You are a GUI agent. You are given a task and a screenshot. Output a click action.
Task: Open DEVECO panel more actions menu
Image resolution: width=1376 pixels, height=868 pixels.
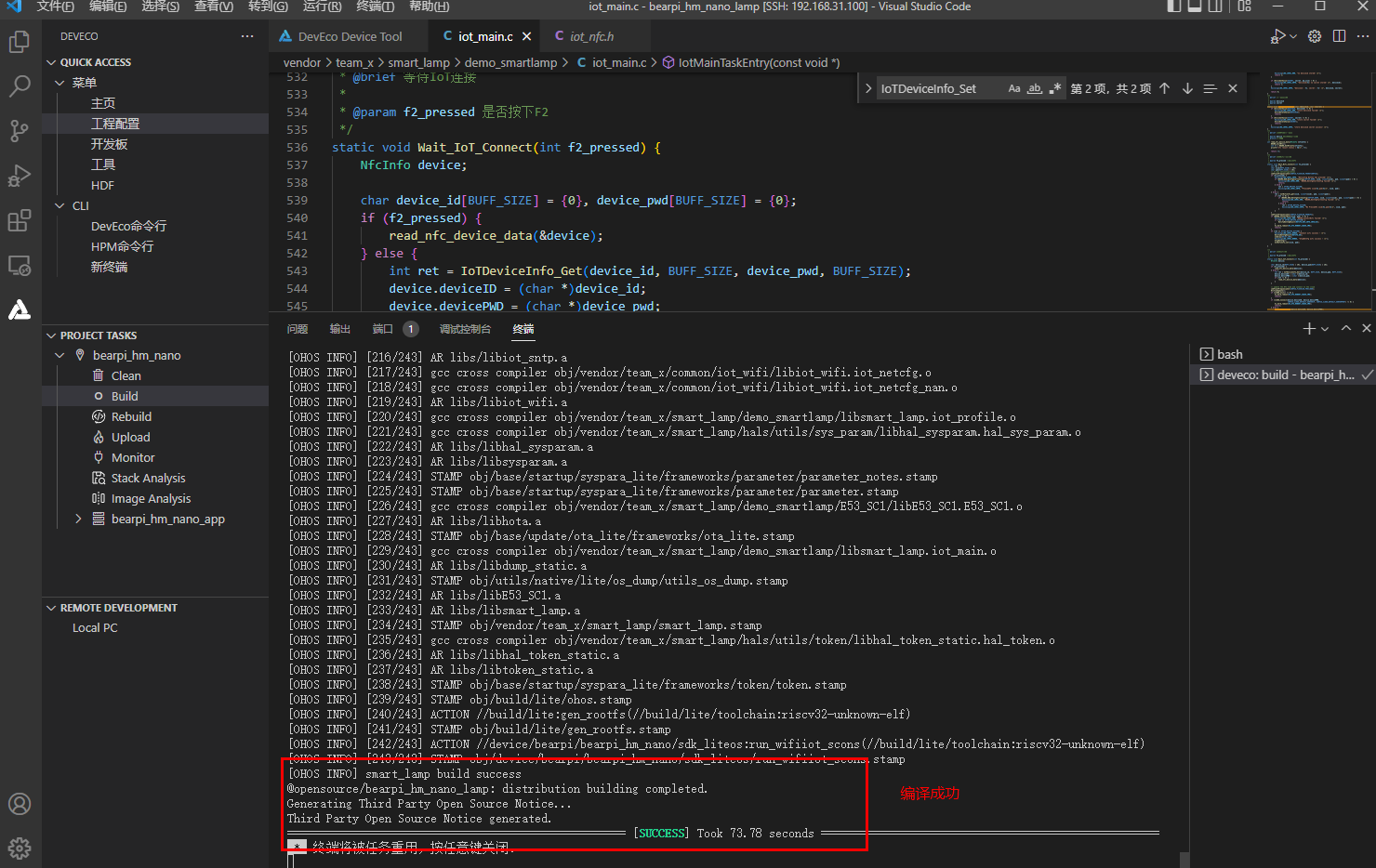(247, 36)
